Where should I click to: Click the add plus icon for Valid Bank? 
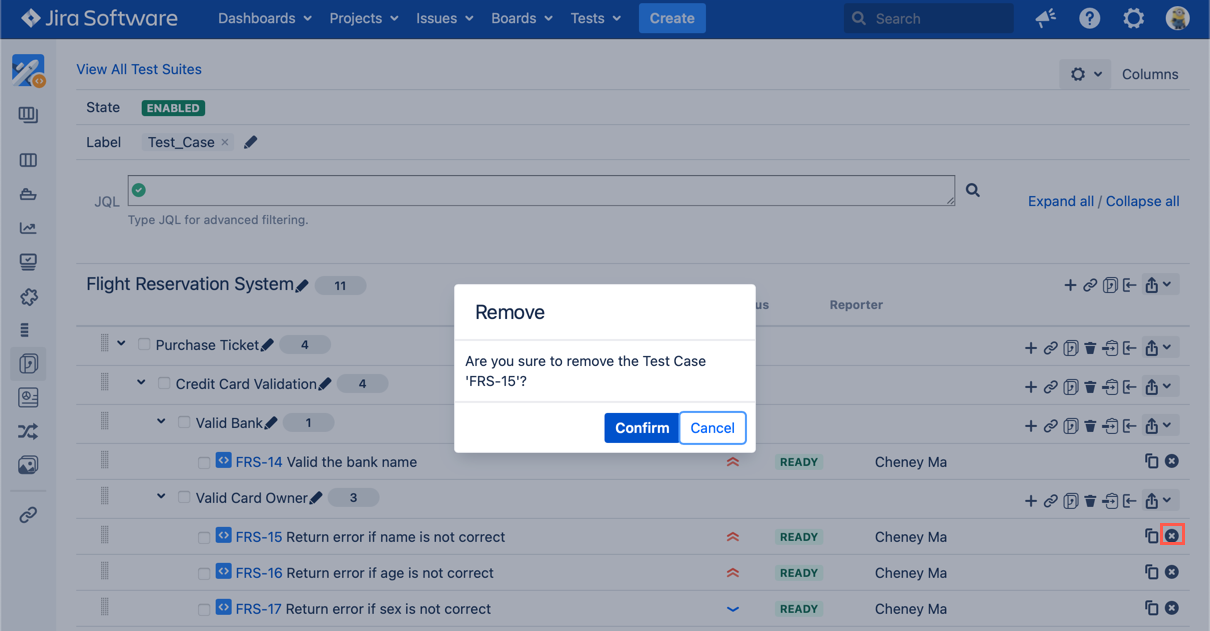coord(1030,426)
